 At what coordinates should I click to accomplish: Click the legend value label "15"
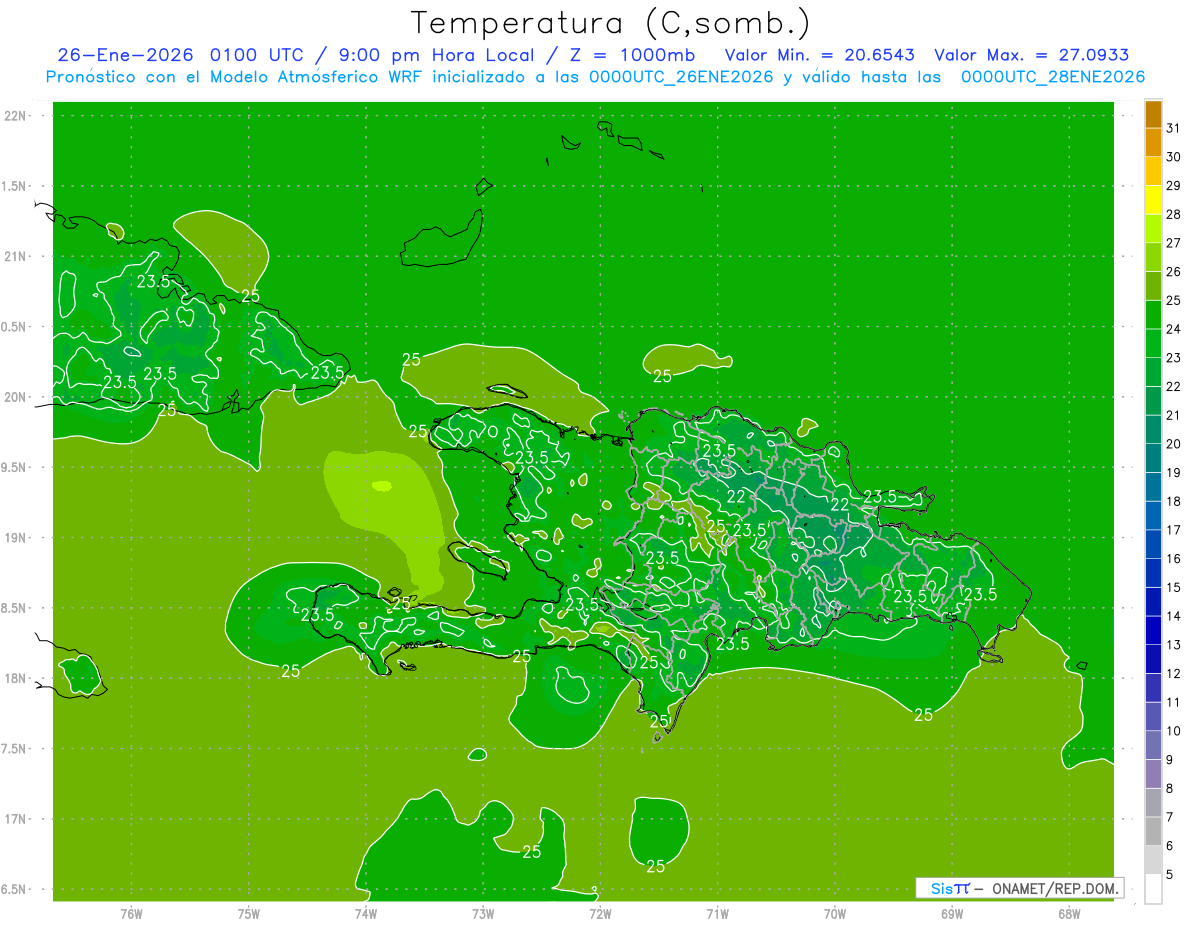coord(1173,588)
